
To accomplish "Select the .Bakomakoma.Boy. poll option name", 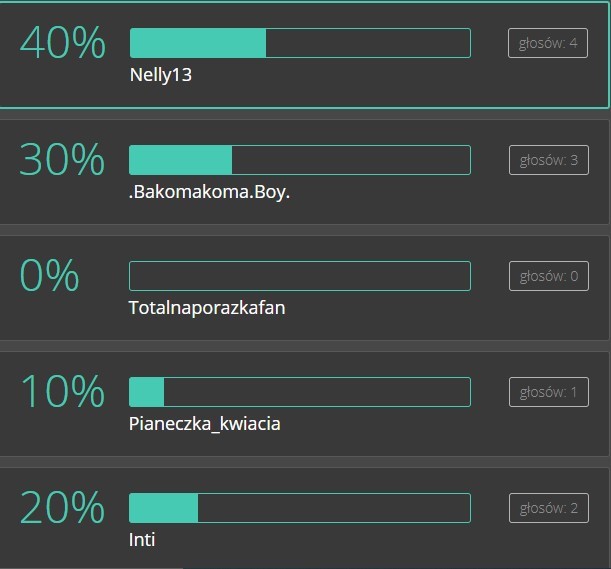I will pyautogui.click(x=209, y=191).
